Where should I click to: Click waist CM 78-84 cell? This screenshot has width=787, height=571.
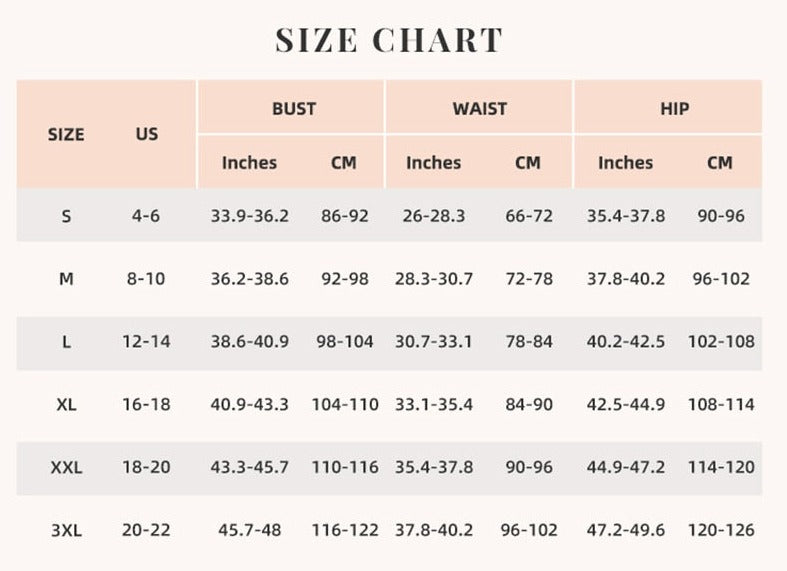click(x=529, y=342)
